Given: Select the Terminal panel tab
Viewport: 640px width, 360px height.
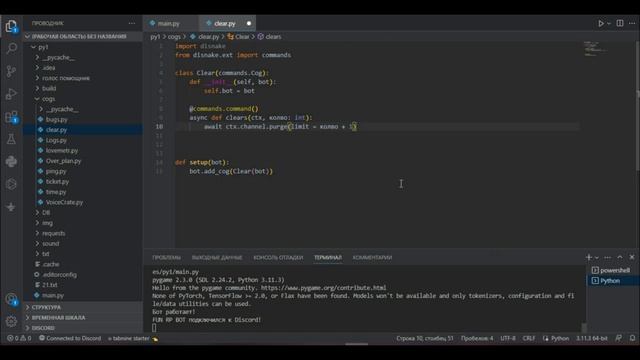Looking at the screenshot, I should click(x=328, y=258).
